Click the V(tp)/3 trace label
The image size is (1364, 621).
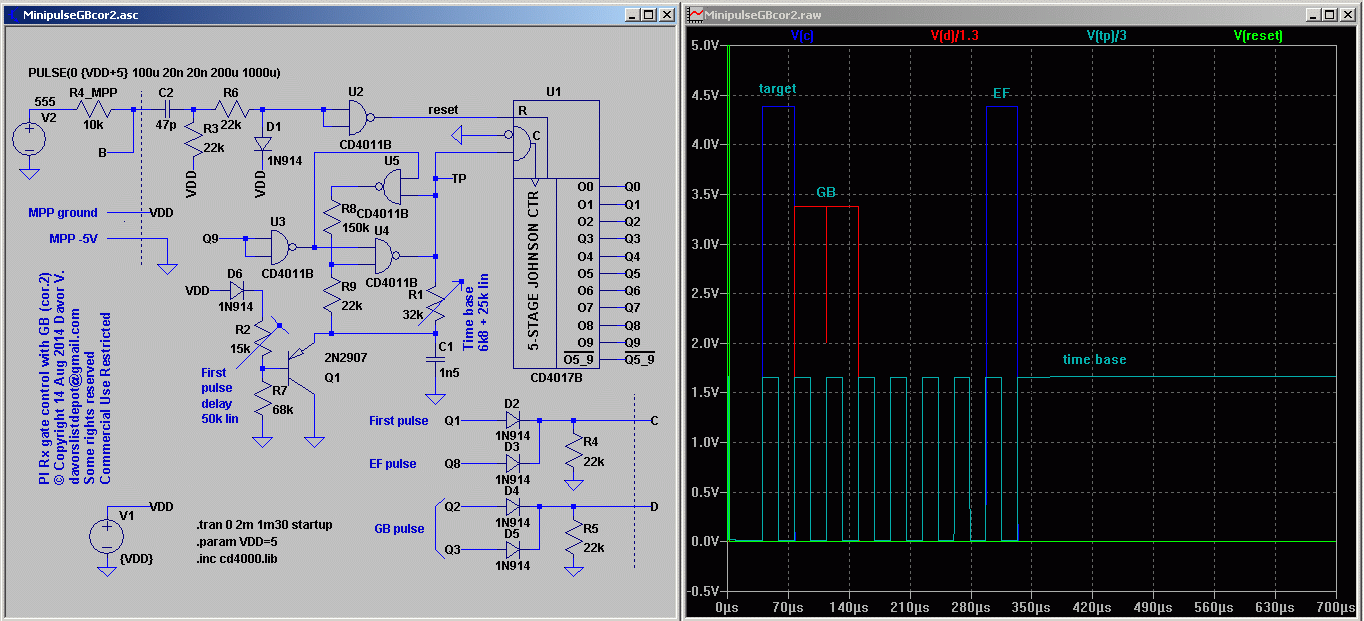1107,35
